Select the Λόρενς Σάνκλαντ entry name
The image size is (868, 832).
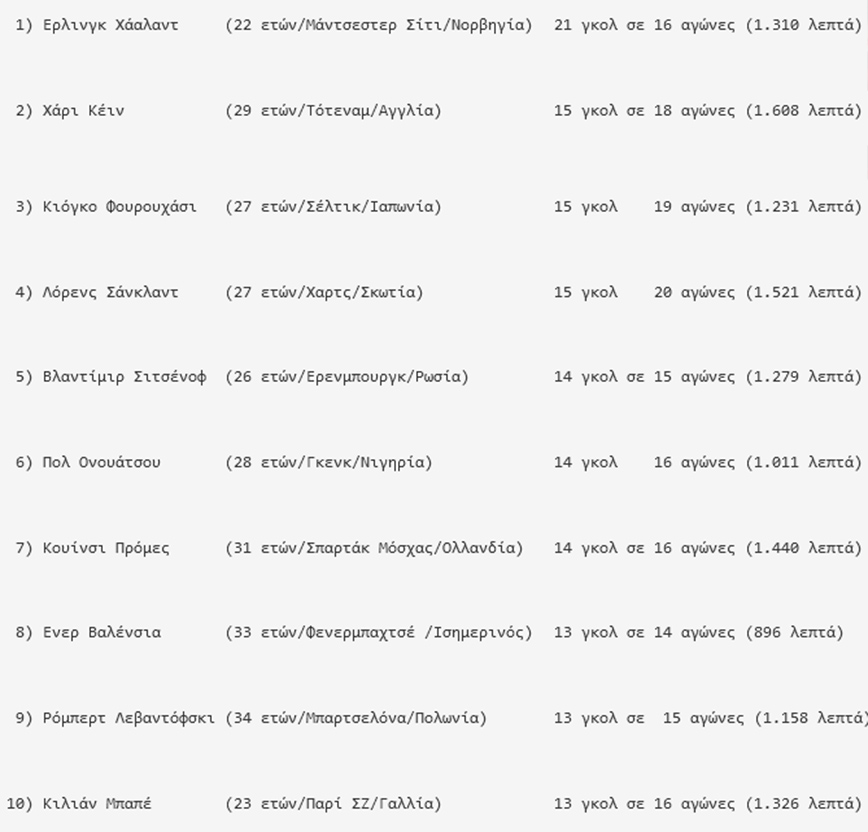pos(111,293)
